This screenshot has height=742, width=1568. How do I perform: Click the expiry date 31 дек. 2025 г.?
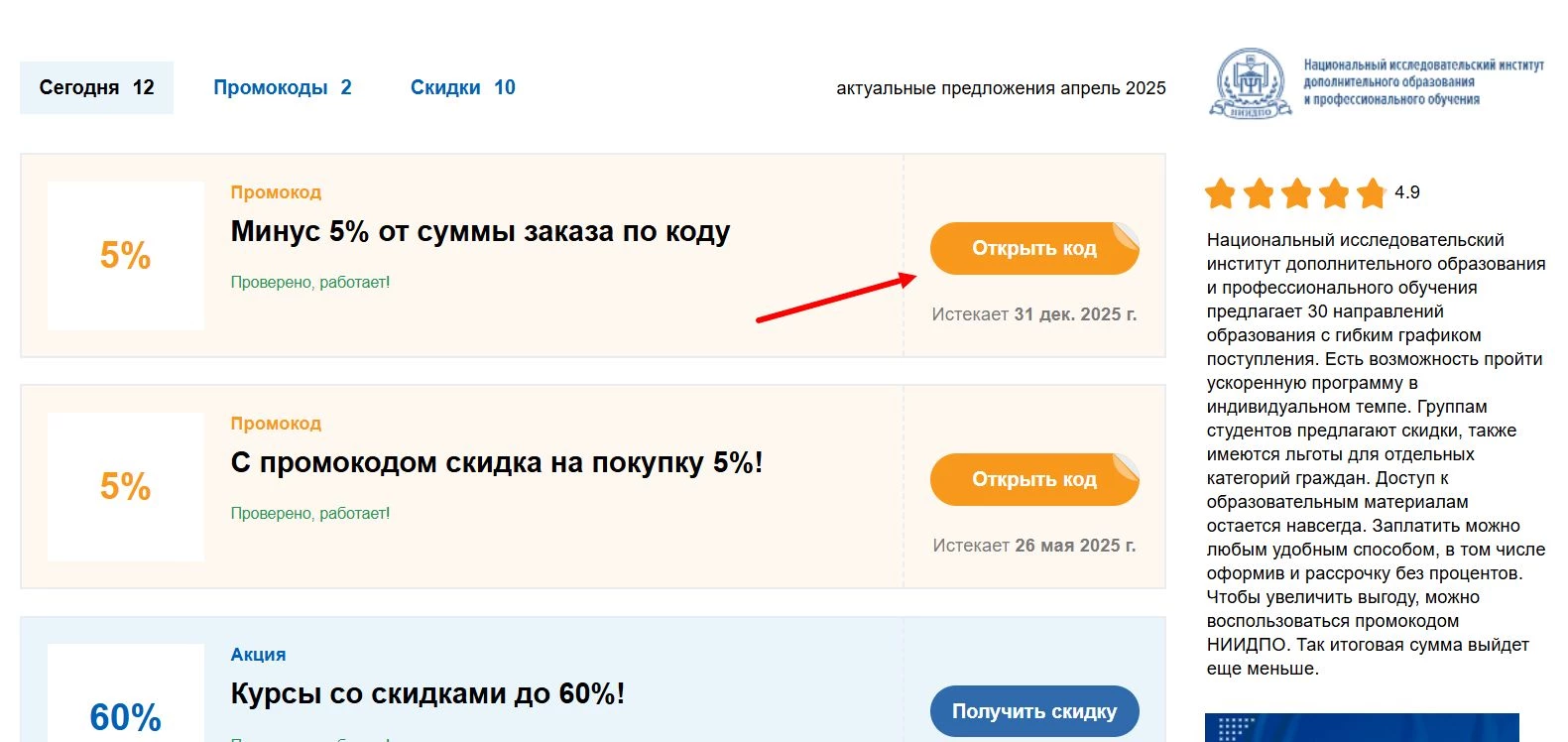coord(1075,313)
